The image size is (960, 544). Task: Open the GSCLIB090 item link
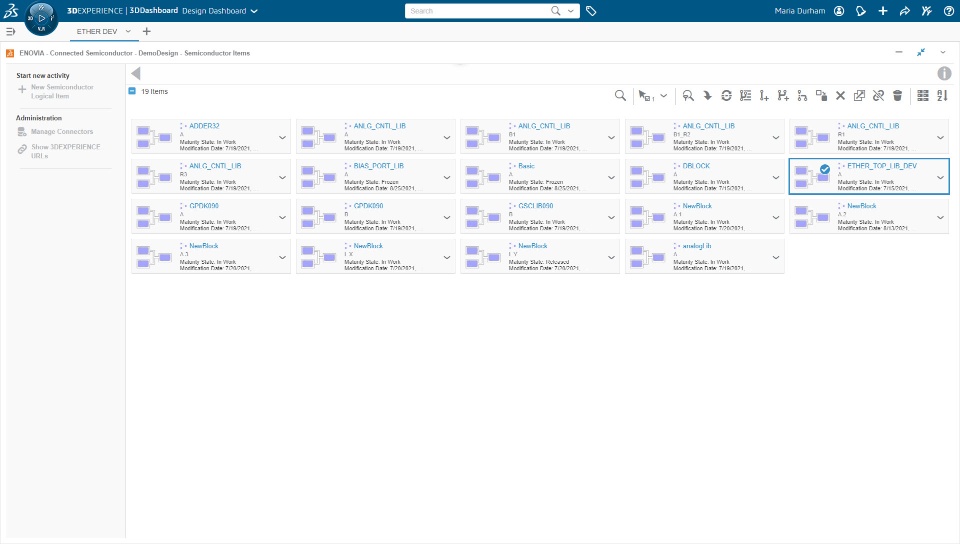click(536, 206)
